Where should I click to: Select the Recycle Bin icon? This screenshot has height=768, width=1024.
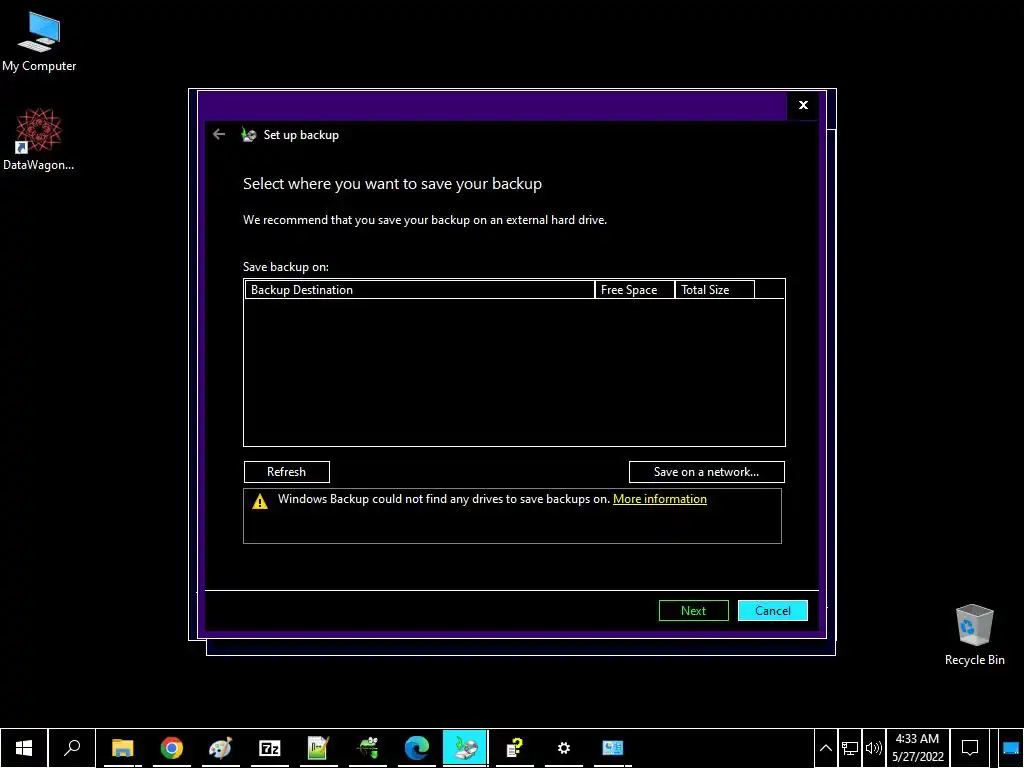[974, 635]
